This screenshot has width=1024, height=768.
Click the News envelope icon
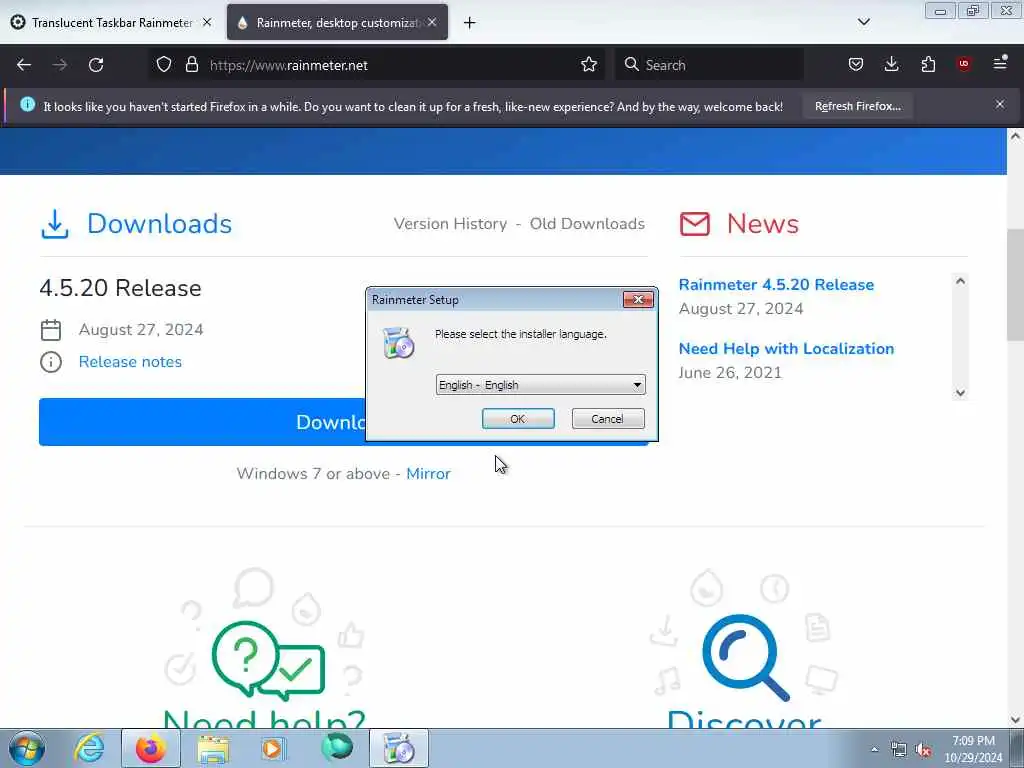(694, 224)
